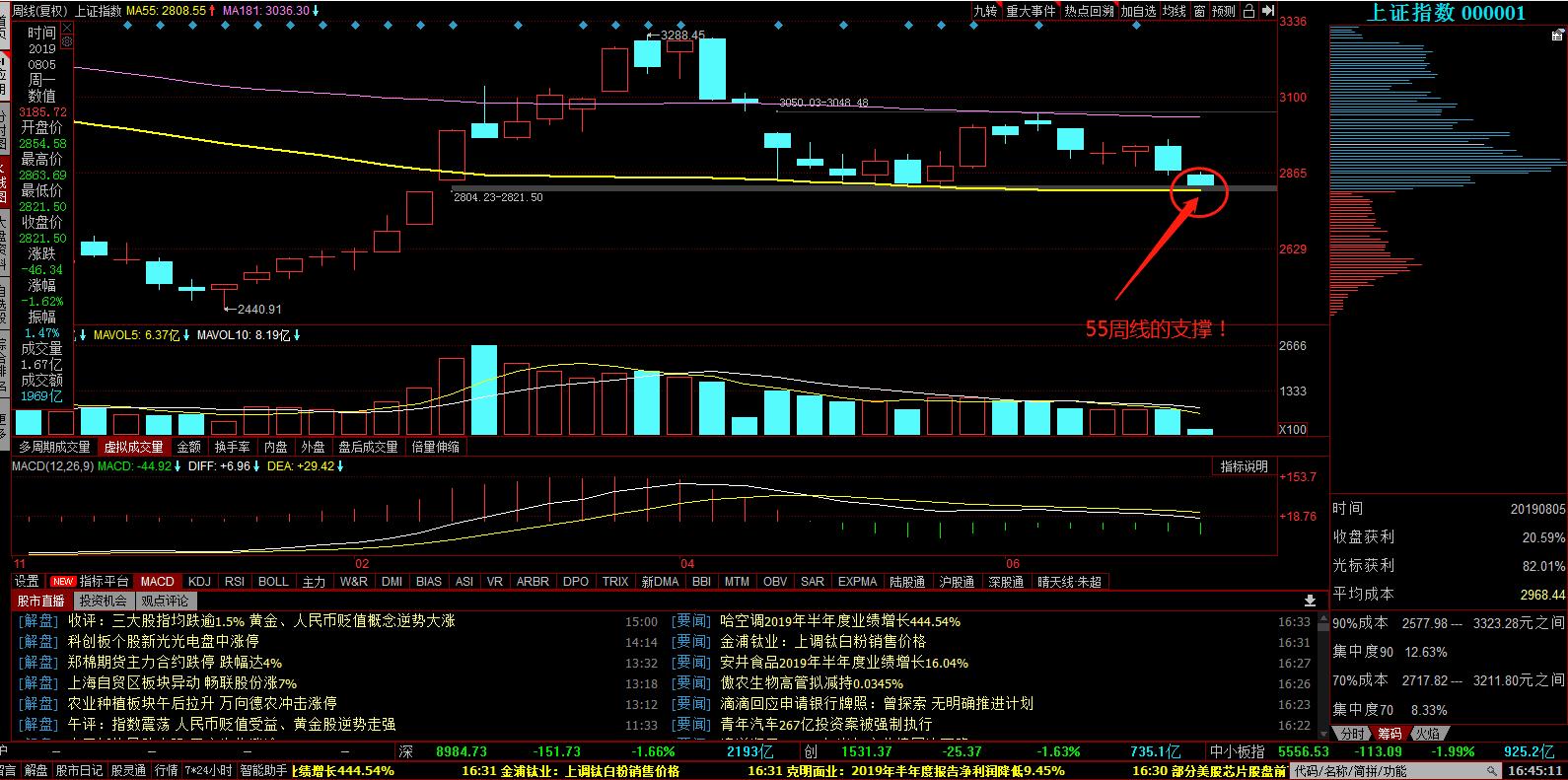Open news: 科创板个股新光光电盘中涨停
Image resolution: width=1568 pixels, height=780 pixels.
[163, 641]
